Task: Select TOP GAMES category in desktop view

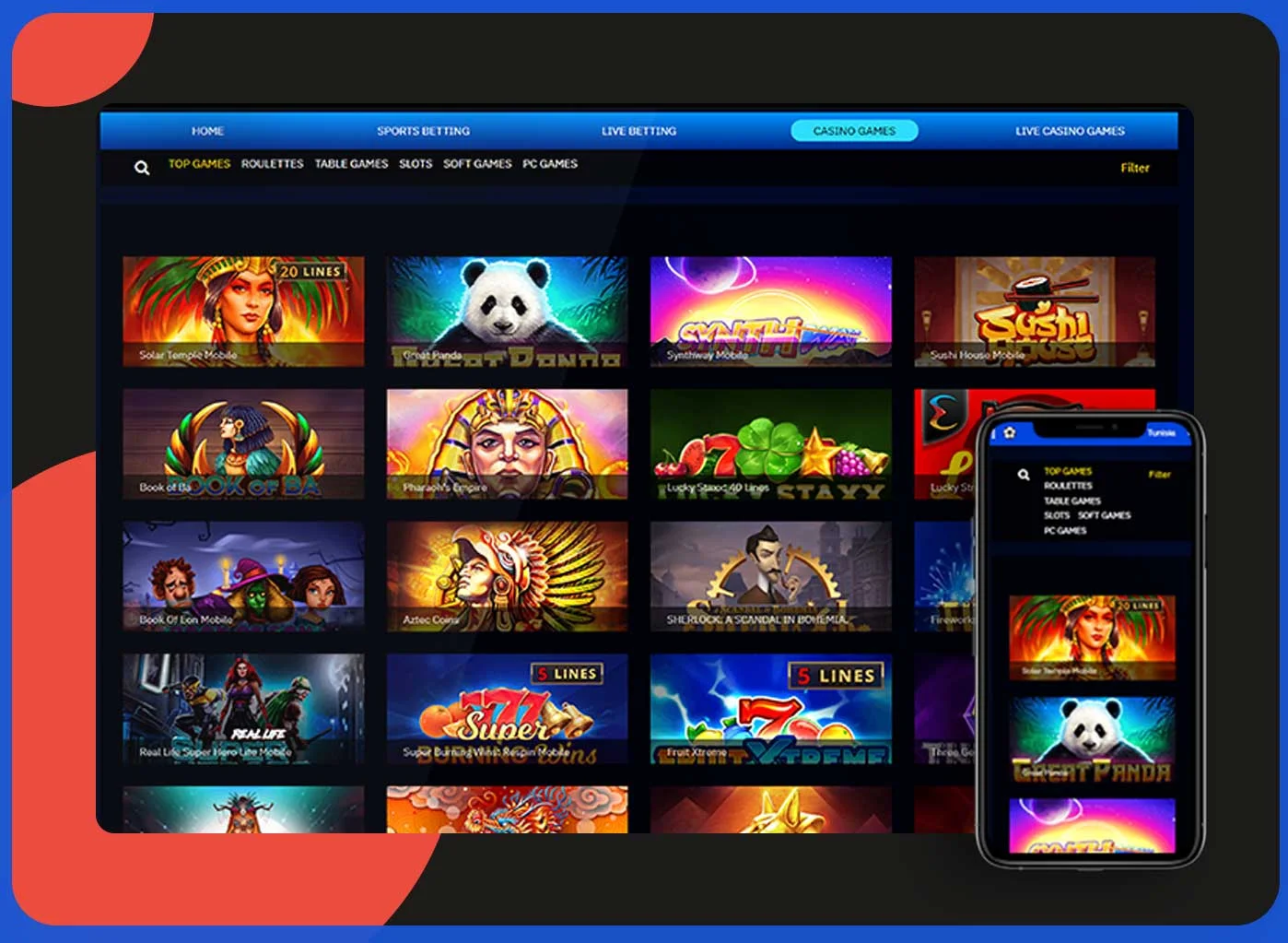Action: pyautogui.click(x=199, y=164)
